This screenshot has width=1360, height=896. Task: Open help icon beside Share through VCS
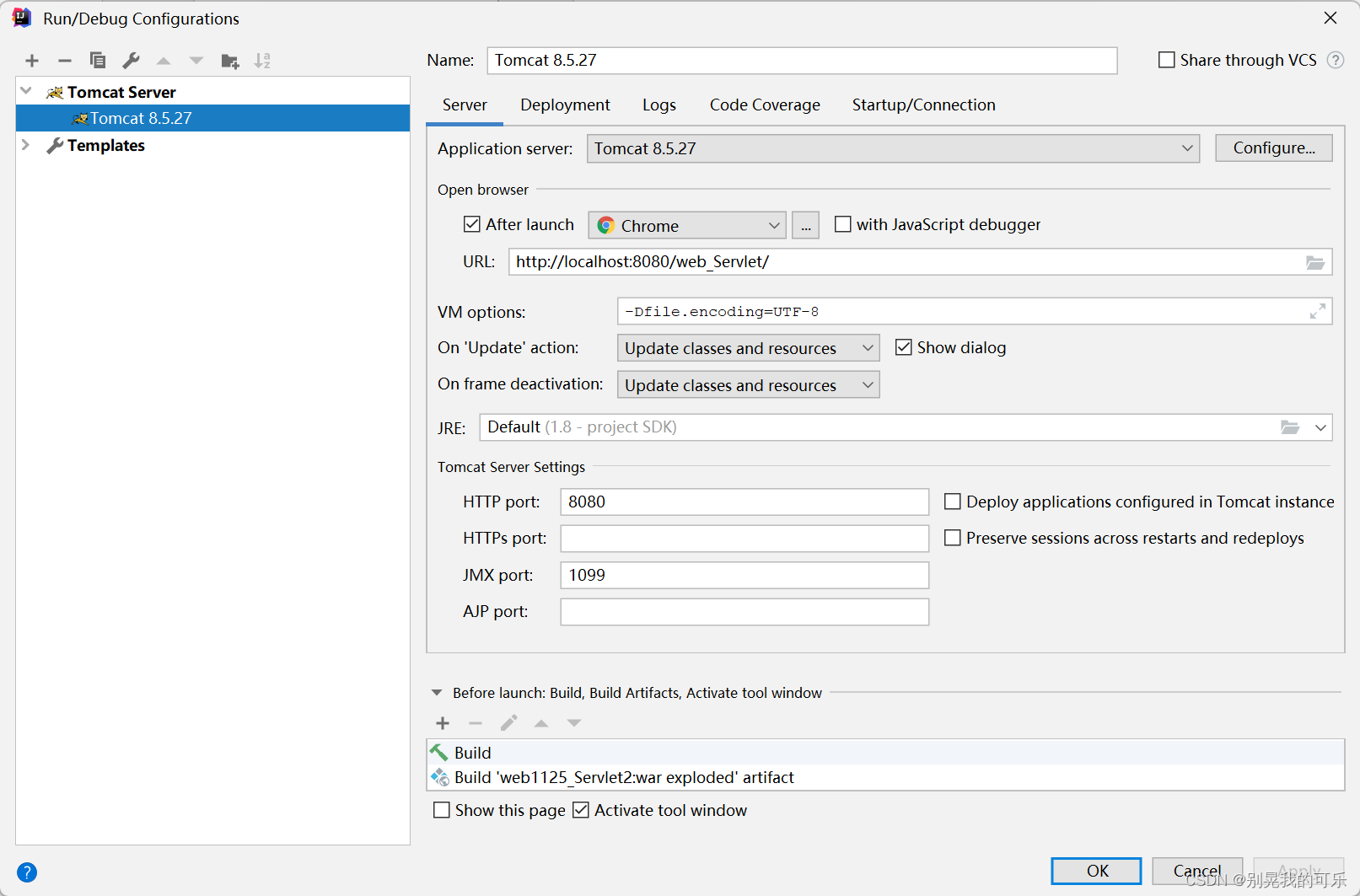point(1336,60)
